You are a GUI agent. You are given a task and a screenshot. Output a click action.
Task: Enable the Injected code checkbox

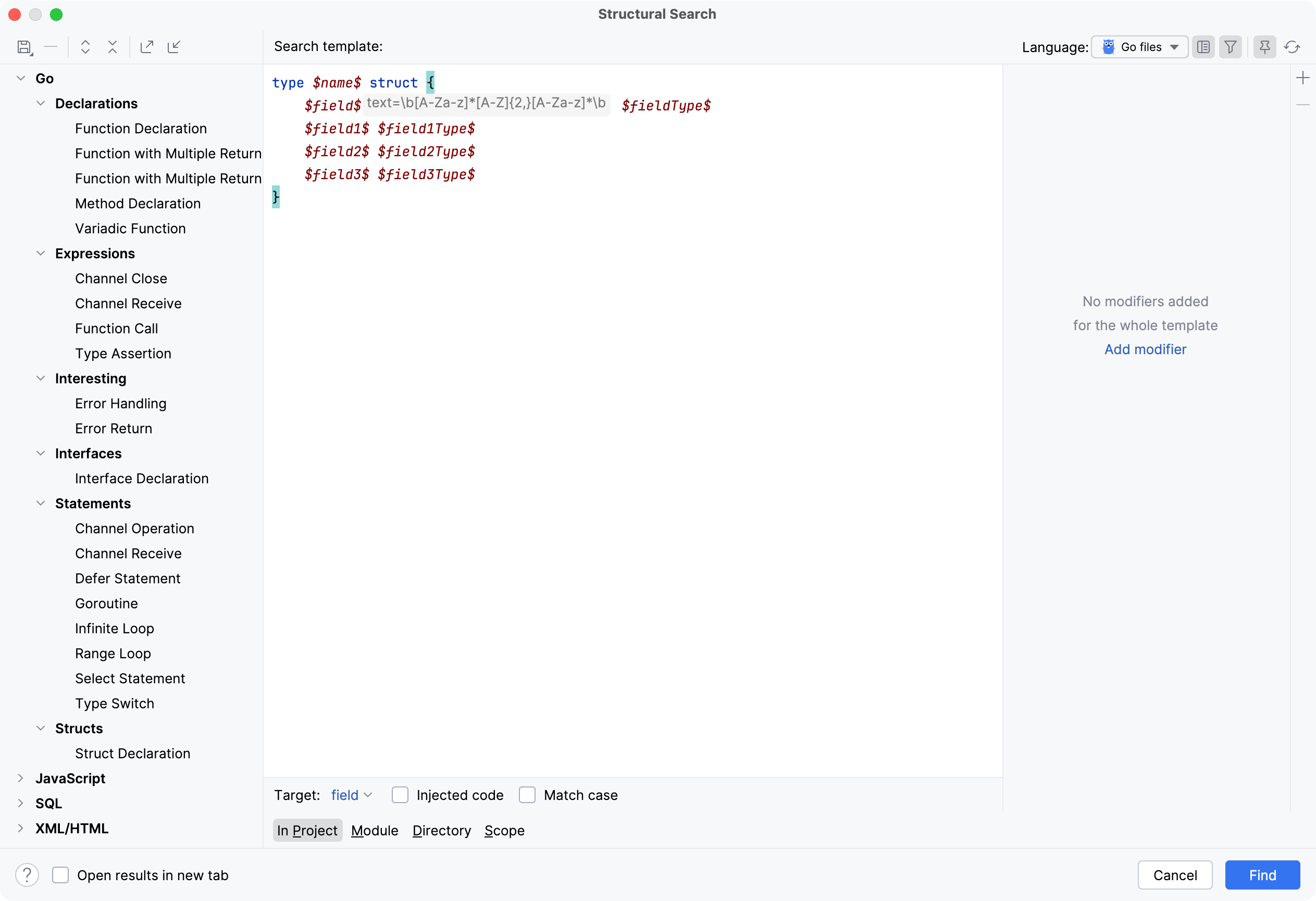(x=400, y=795)
